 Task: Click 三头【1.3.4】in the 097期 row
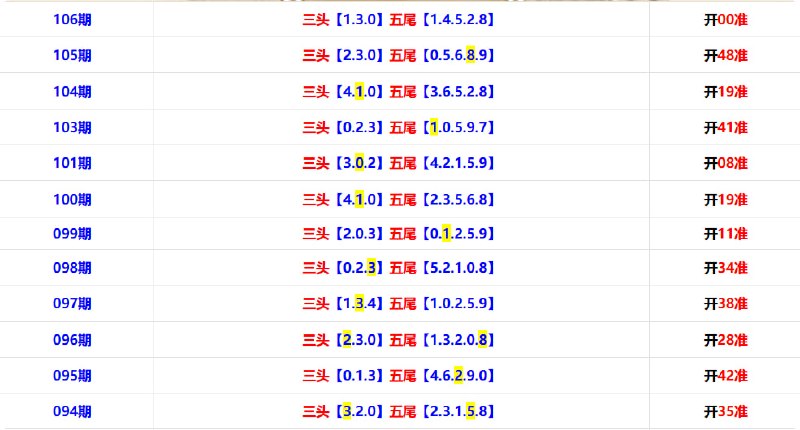tap(343, 303)
